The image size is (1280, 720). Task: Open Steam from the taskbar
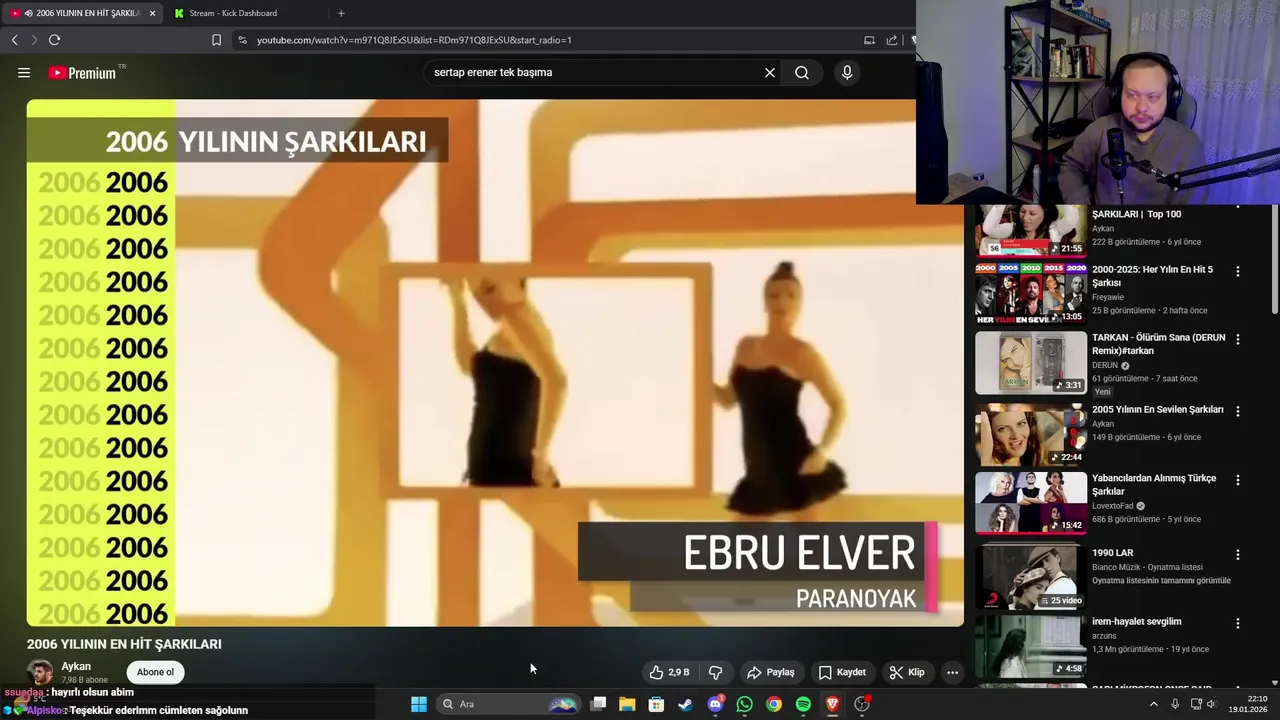[685, 704]
